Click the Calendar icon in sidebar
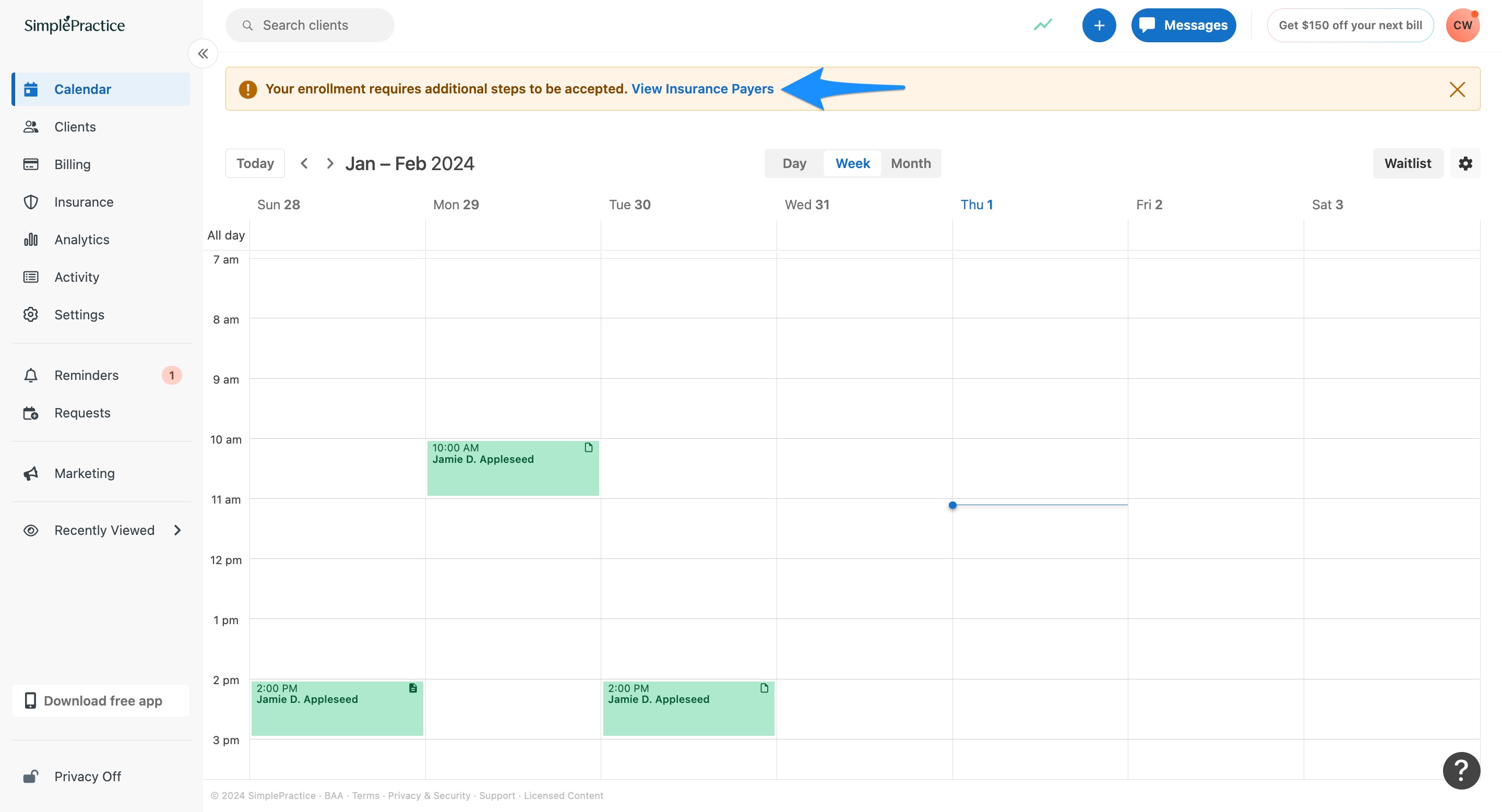 (31, 89)
